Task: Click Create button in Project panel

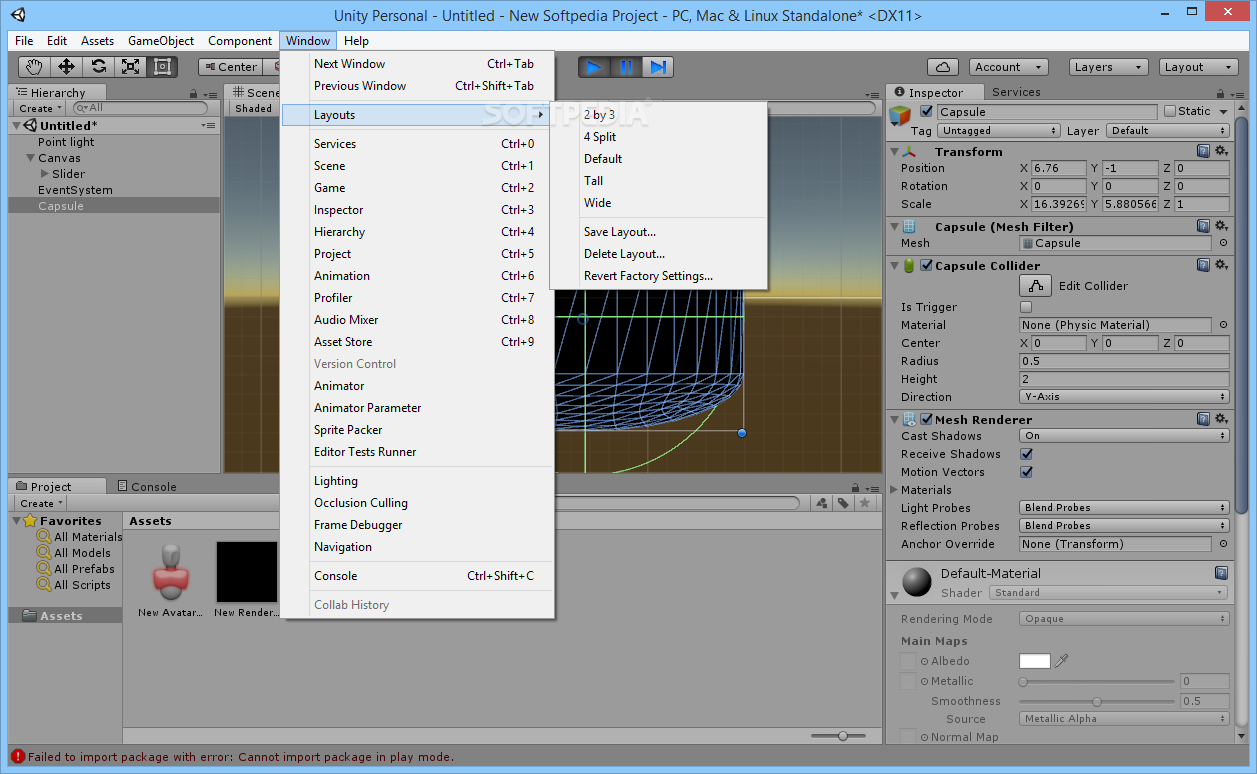Action: click(x=40, y=503)
